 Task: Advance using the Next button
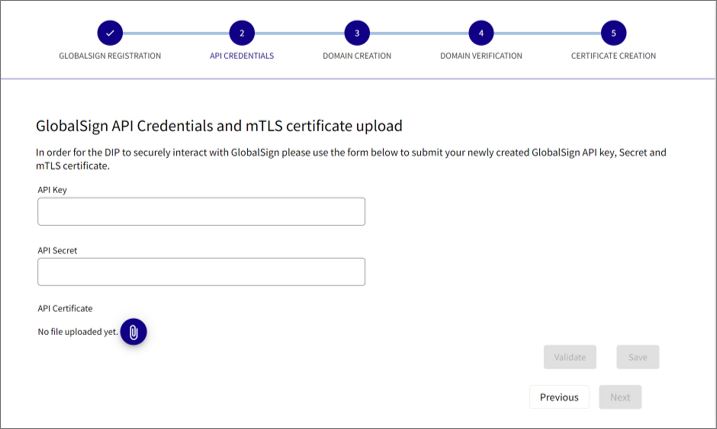click(620, 397)
